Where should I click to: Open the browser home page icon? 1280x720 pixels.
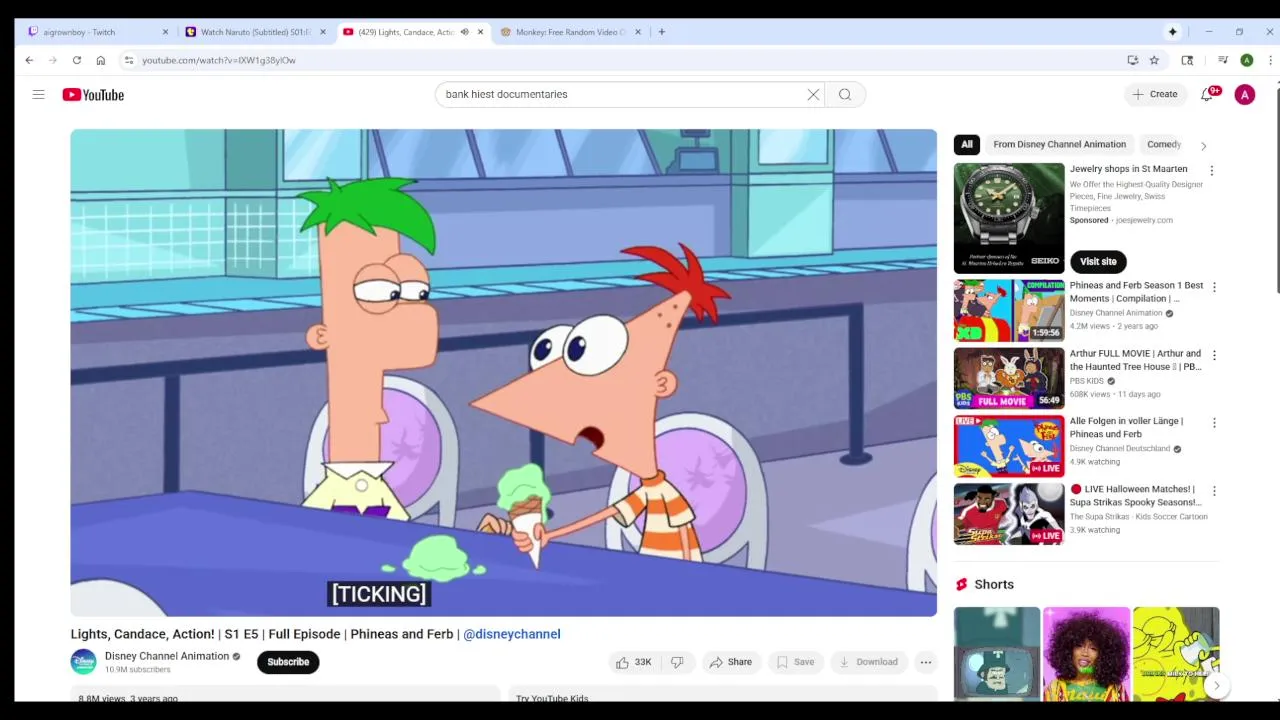[x=100, y=60]
